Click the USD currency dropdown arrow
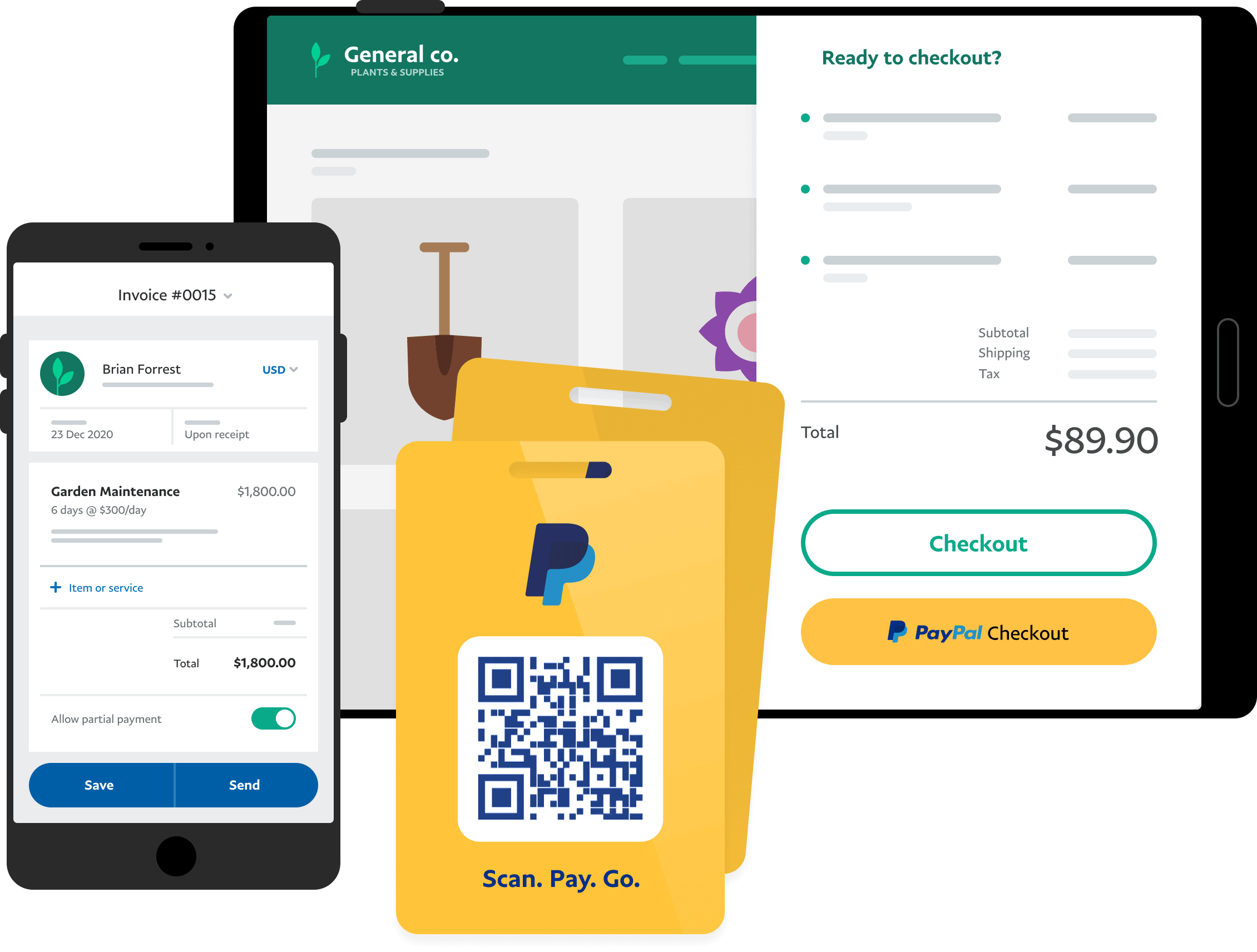1257x952 pixels. click(x=296, y=371)
